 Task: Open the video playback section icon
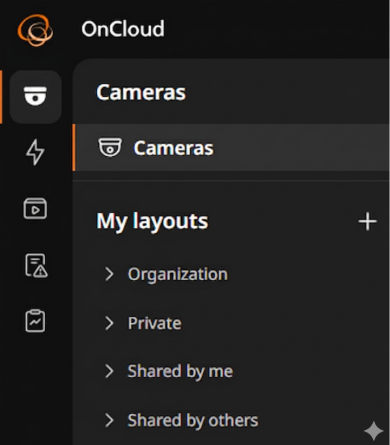[35, 209]
